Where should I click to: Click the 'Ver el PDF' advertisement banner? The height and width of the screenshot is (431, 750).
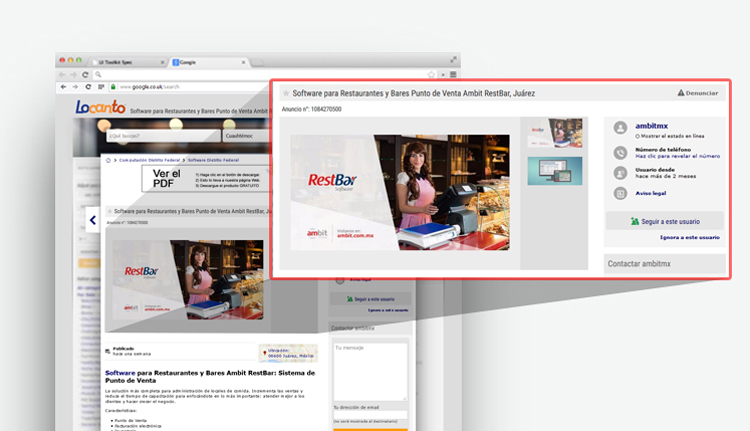[x=206, y=179]
